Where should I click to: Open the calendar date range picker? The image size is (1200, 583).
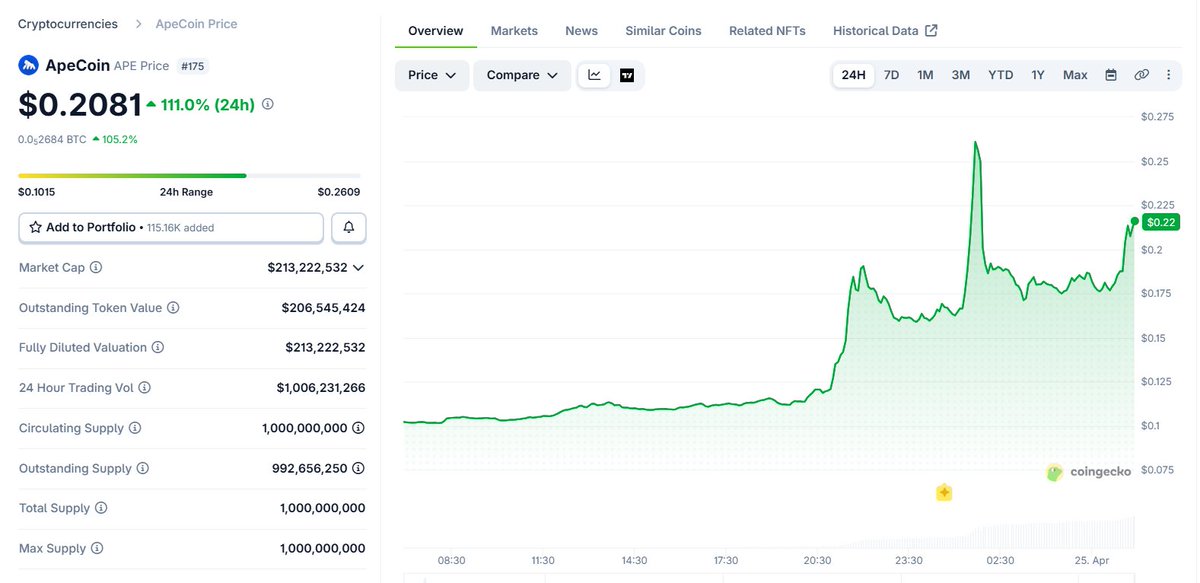pos(1111,75)
